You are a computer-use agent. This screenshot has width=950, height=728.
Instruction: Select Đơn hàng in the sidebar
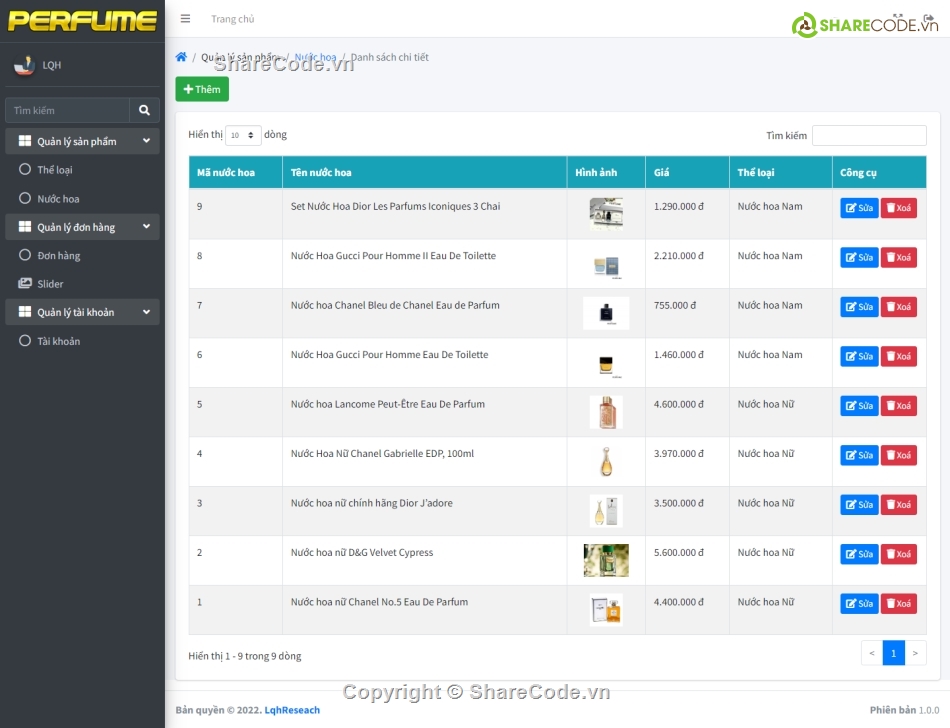click(58, 256)
